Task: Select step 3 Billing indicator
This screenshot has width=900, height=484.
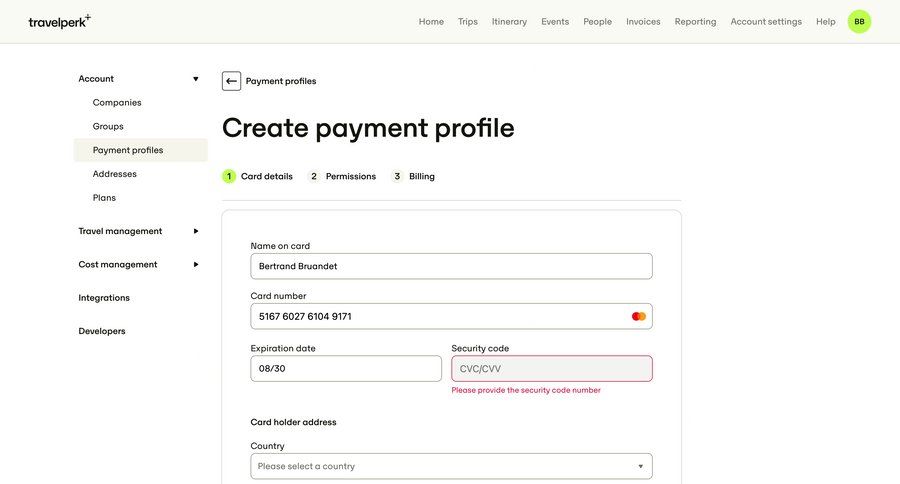Action: (x=414, y=176)
